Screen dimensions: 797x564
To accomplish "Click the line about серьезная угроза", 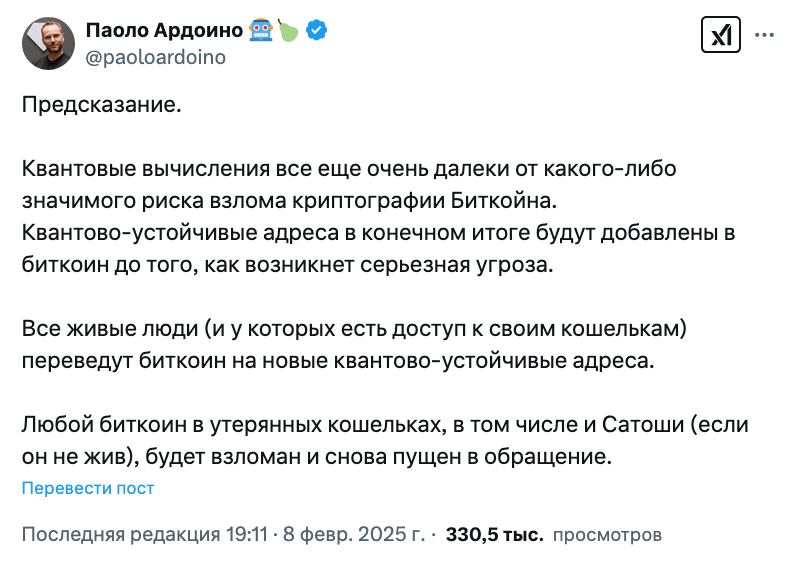I will 288,265.
